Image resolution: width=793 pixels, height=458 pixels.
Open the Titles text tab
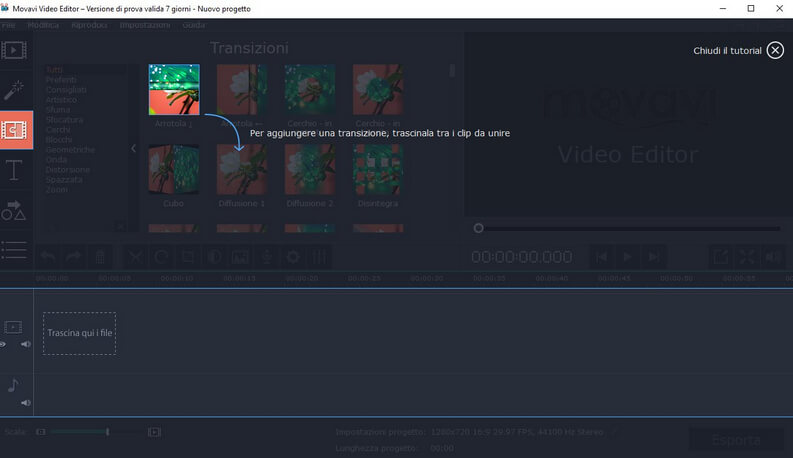(x=14, y=170)
